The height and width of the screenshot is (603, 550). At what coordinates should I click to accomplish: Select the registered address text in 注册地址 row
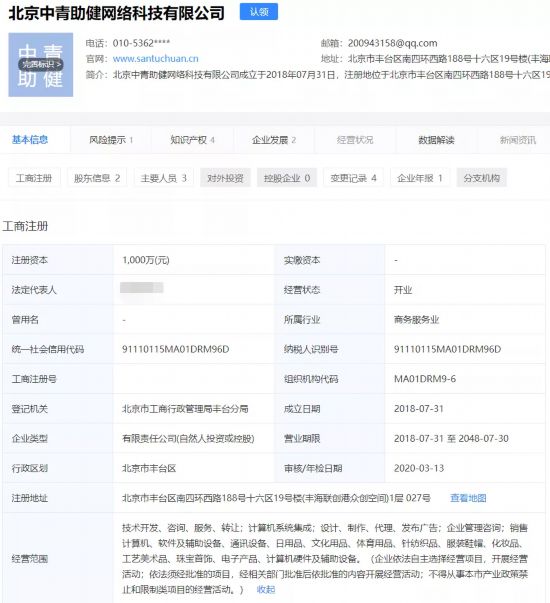pos(276,498)
